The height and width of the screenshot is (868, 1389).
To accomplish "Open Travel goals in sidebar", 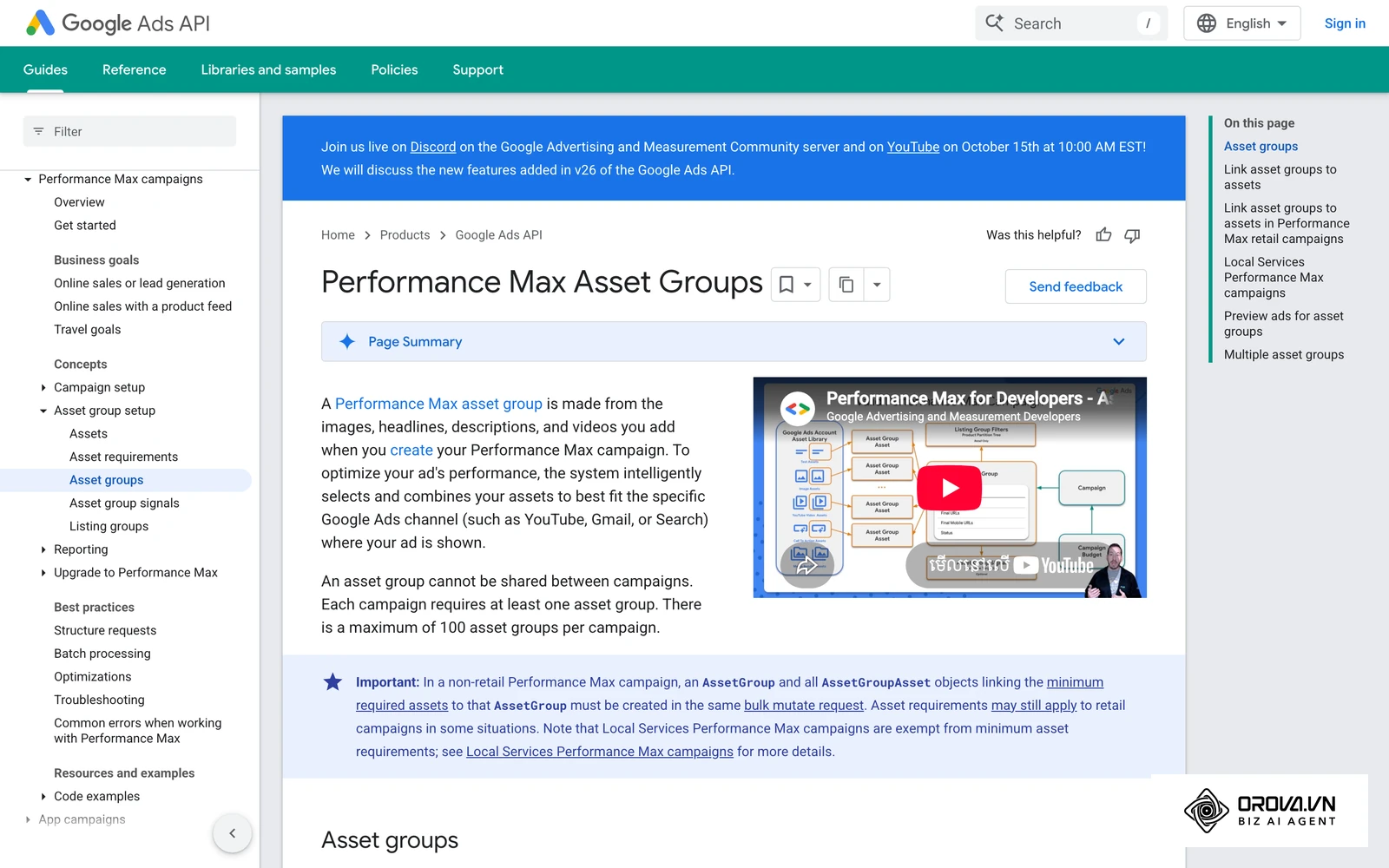I will pyautogui.click(x=88, y=330).
